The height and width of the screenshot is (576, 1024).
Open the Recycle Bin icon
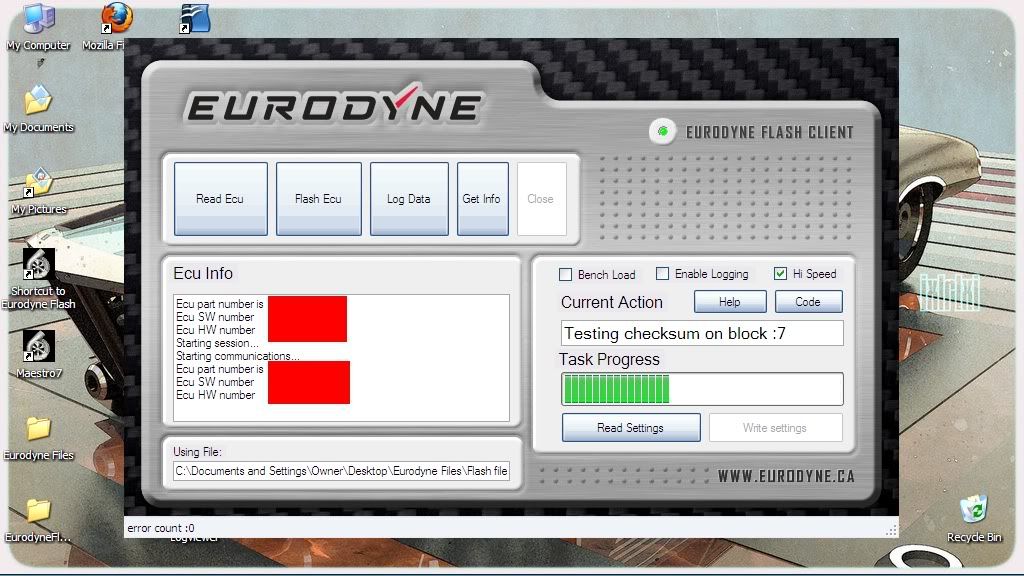point(974,509)
